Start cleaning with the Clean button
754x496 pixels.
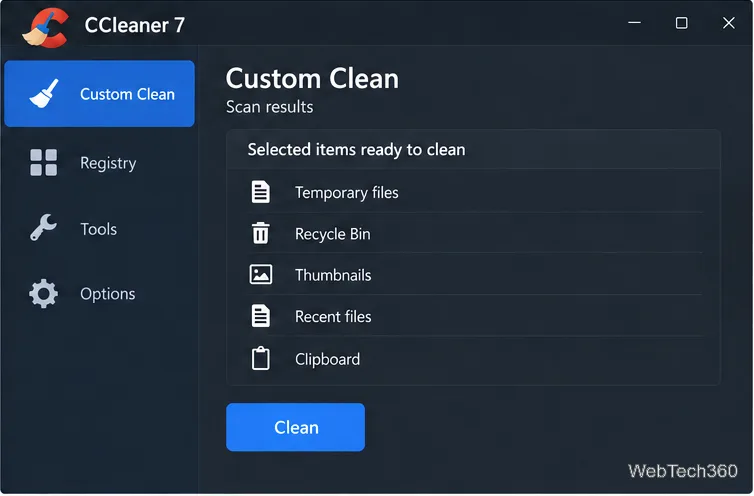(x=295, y=427)
